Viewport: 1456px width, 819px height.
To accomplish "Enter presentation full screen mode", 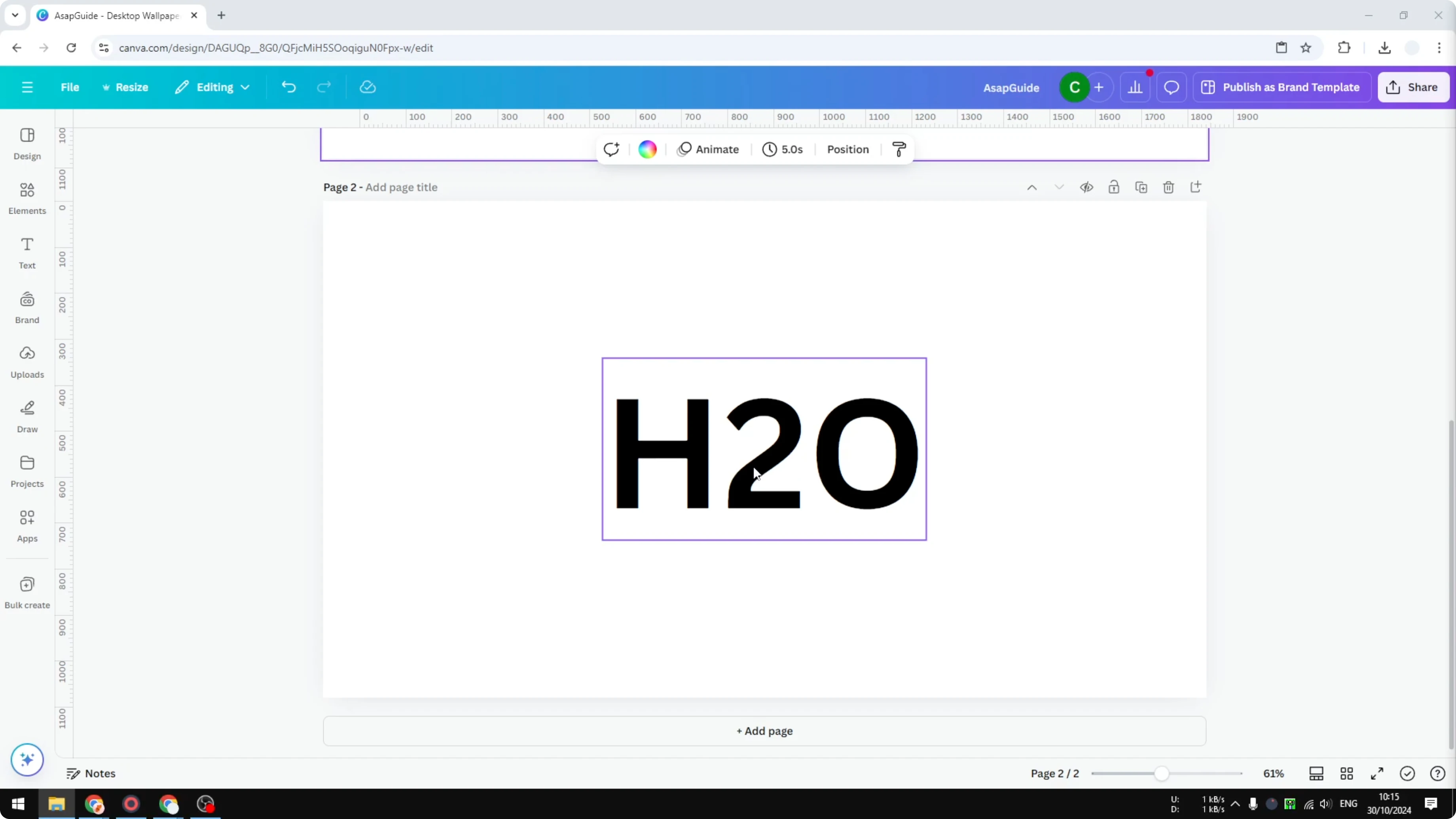I will pos(1377,774).
